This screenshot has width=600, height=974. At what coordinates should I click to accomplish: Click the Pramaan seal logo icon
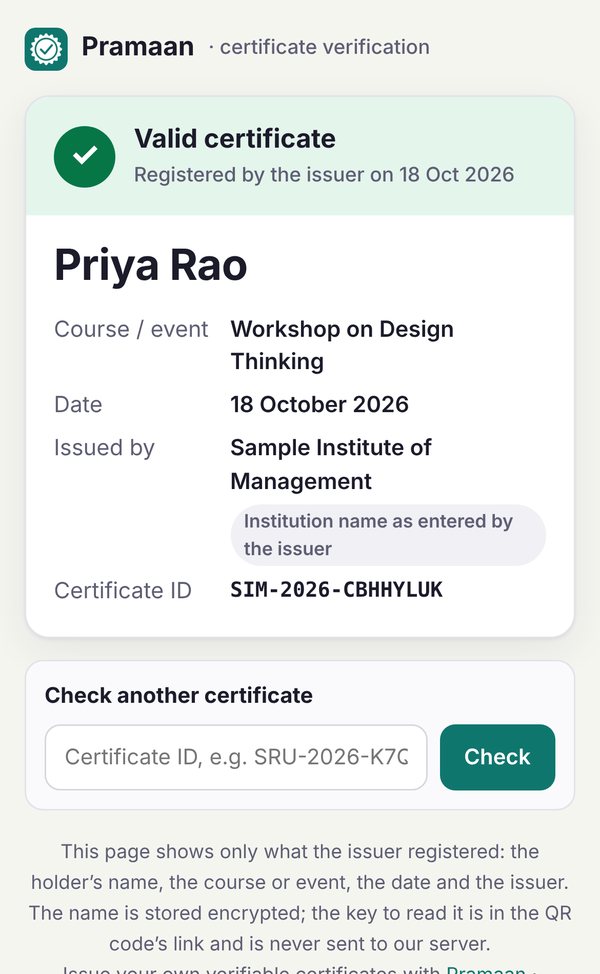click(x=46, y=49)
